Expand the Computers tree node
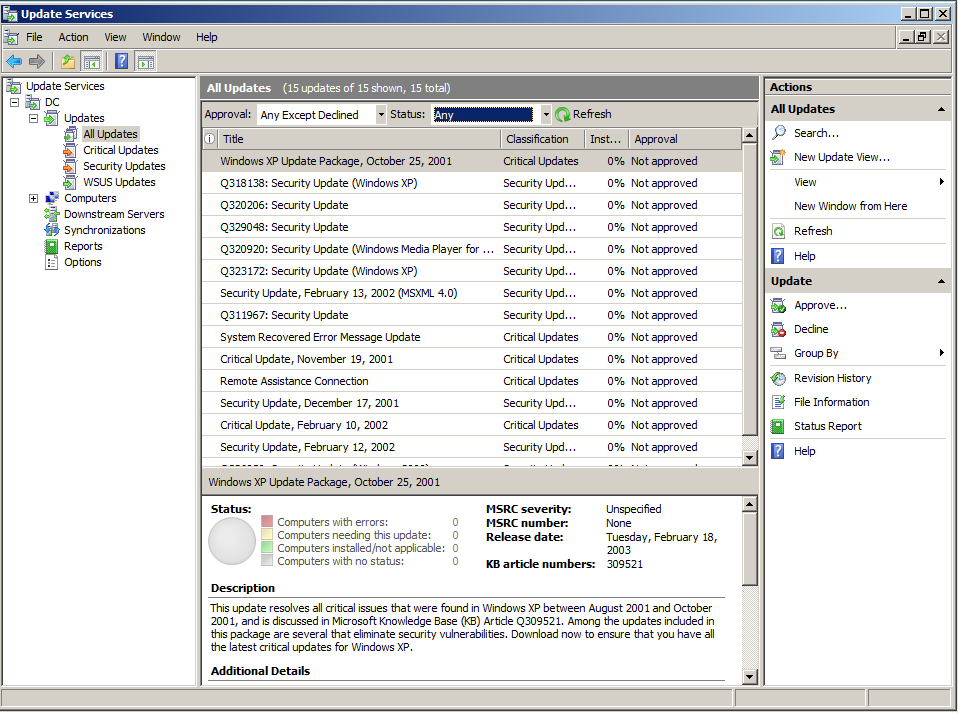This screenshot has width=958, height=713. click(34, 198)
